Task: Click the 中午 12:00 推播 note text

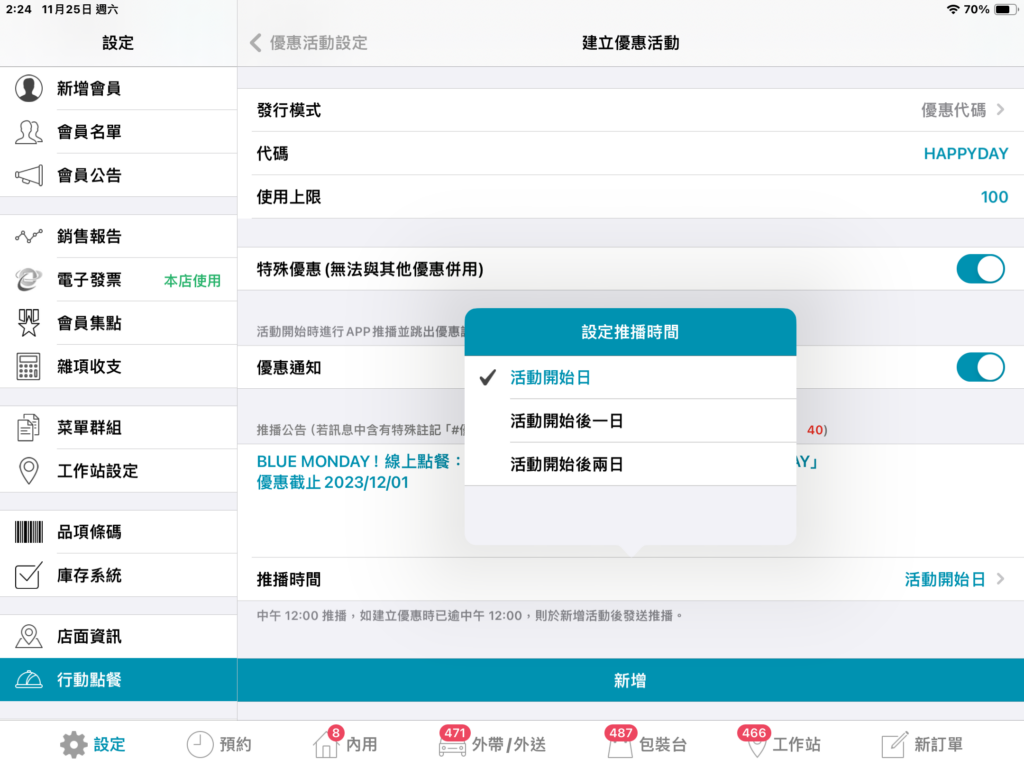Action: click(470, 616)
